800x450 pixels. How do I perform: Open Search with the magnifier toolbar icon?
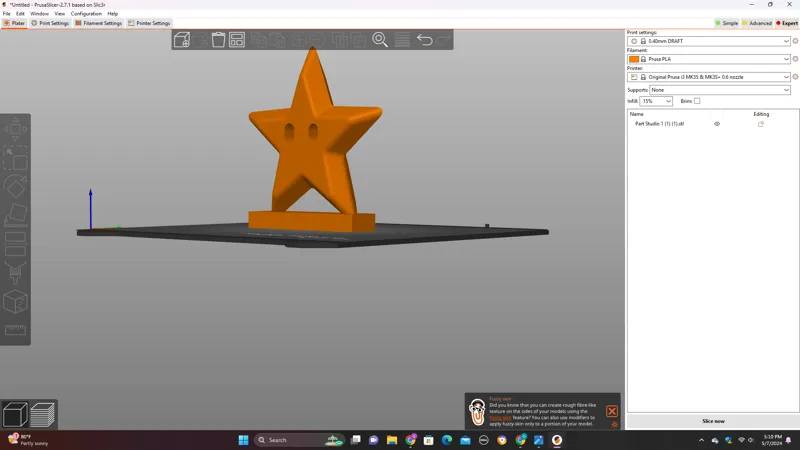click(380, 40)
